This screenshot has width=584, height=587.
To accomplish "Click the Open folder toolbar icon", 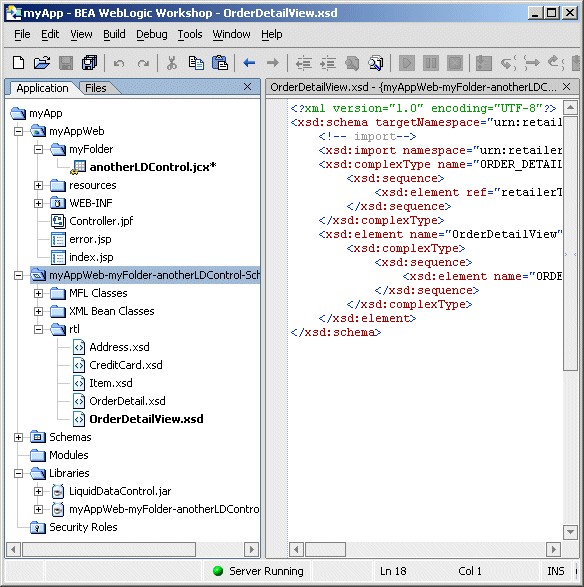I will point(42,63).
